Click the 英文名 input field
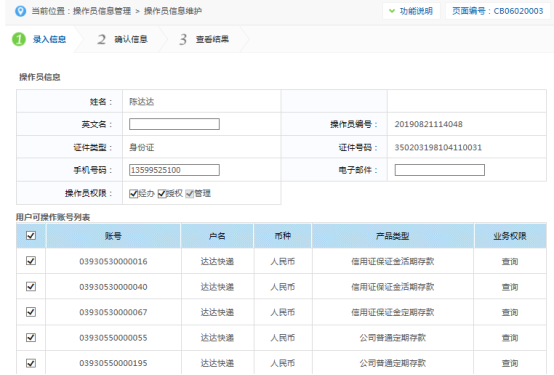Viewport: 554px width, 375px height. tap(174, 124)
